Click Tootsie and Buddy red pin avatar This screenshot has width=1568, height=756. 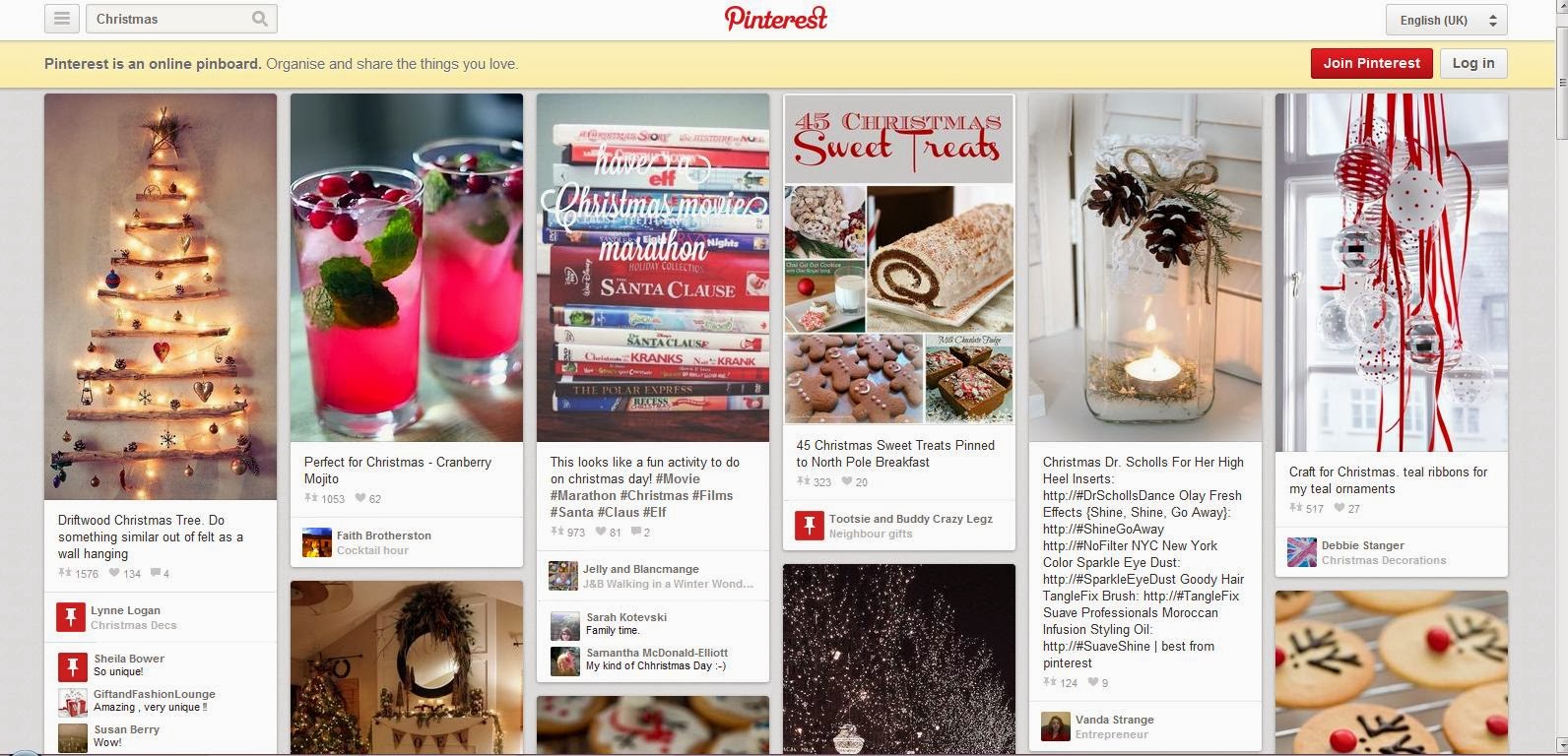point(810,526)
